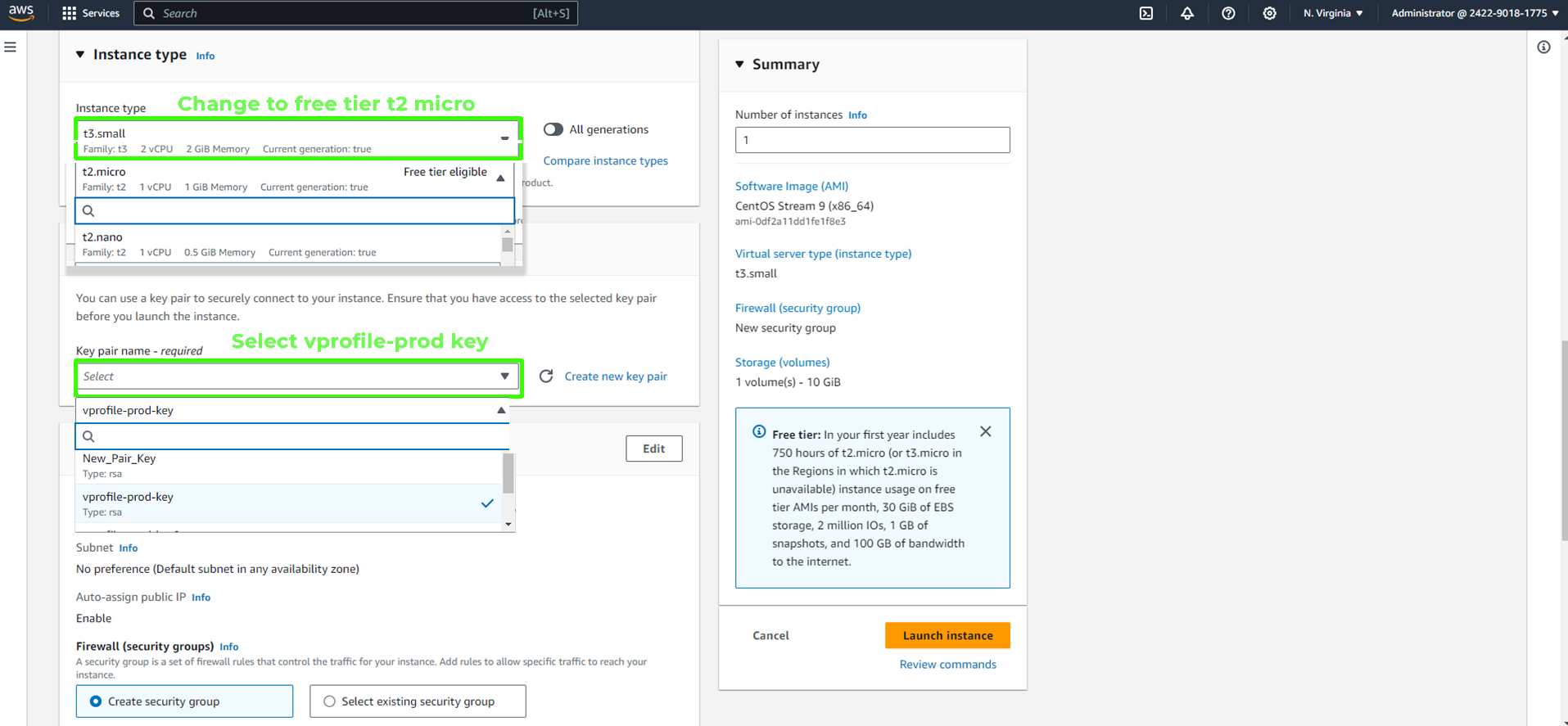Collapse the t2.micro instance list
The image size is (1568, 726).
tap(500, 178)
